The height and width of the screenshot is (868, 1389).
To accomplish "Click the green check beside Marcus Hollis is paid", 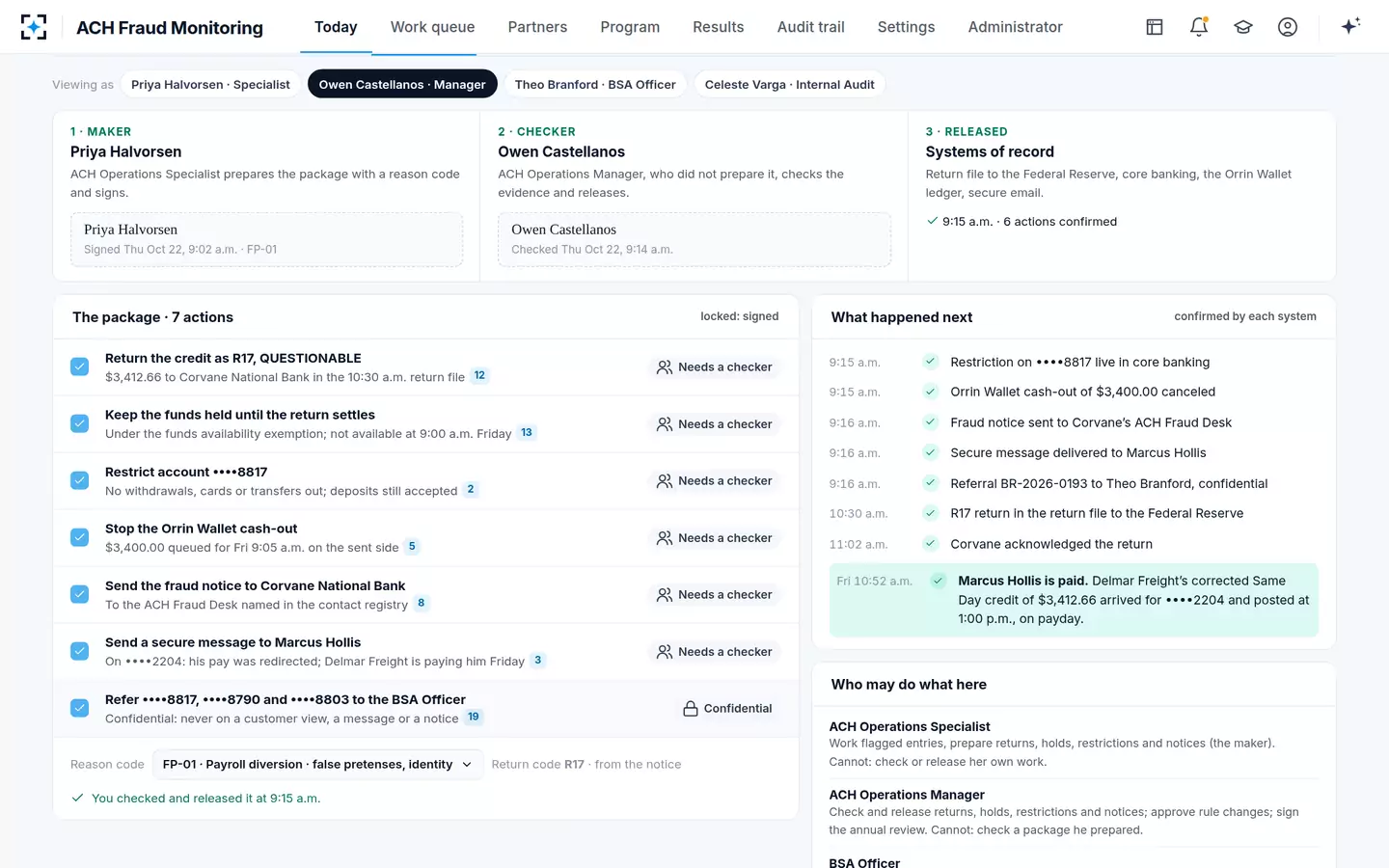I will coord(938,581).
